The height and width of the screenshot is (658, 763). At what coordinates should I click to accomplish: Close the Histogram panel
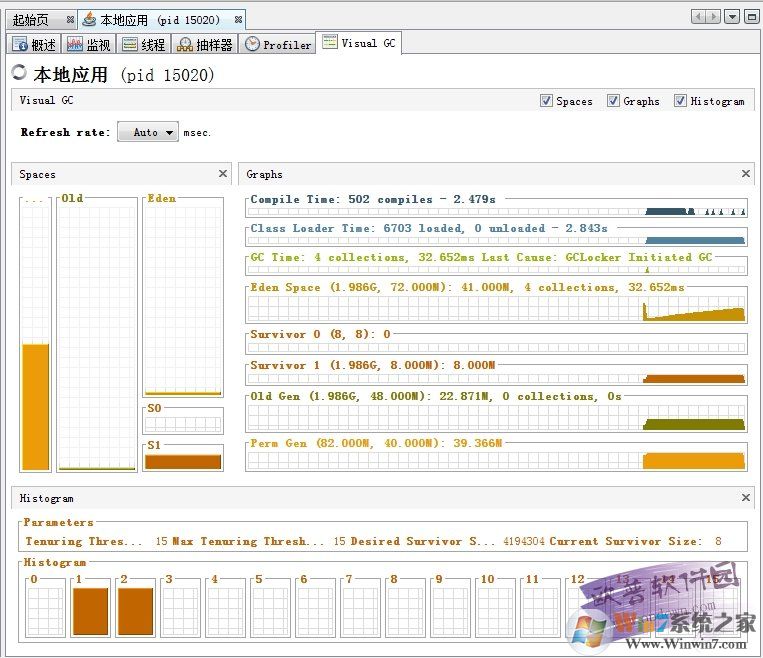(745, 497)
